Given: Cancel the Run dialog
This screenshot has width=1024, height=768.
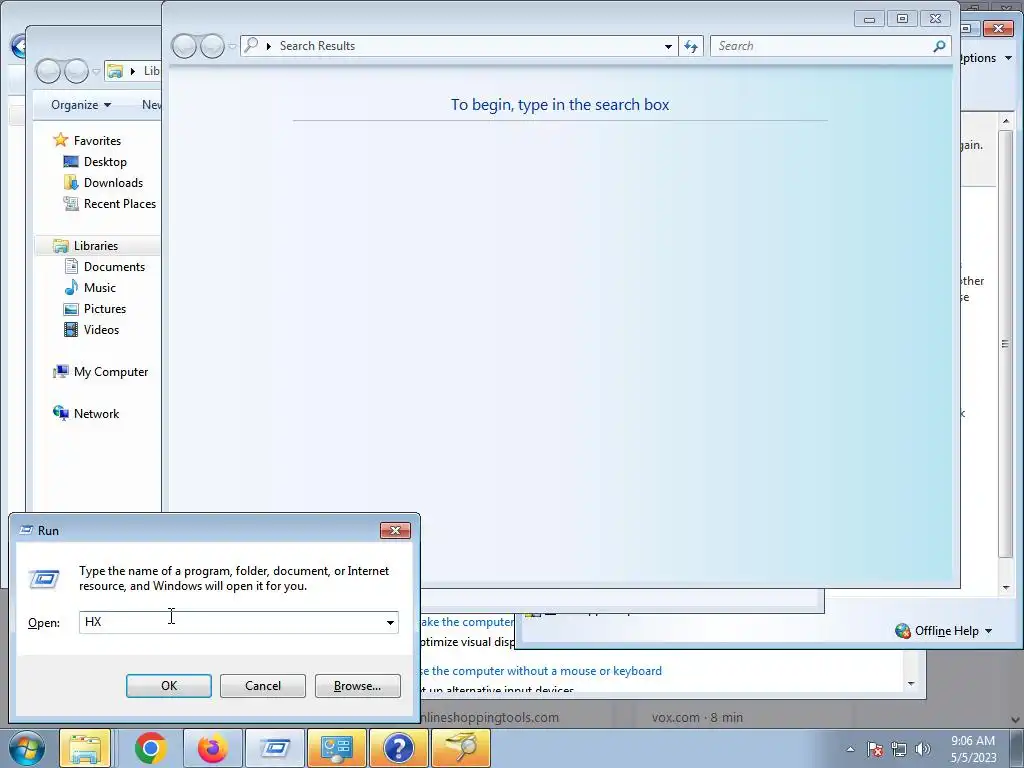Looking at the screenshot, I should (263, 686).
